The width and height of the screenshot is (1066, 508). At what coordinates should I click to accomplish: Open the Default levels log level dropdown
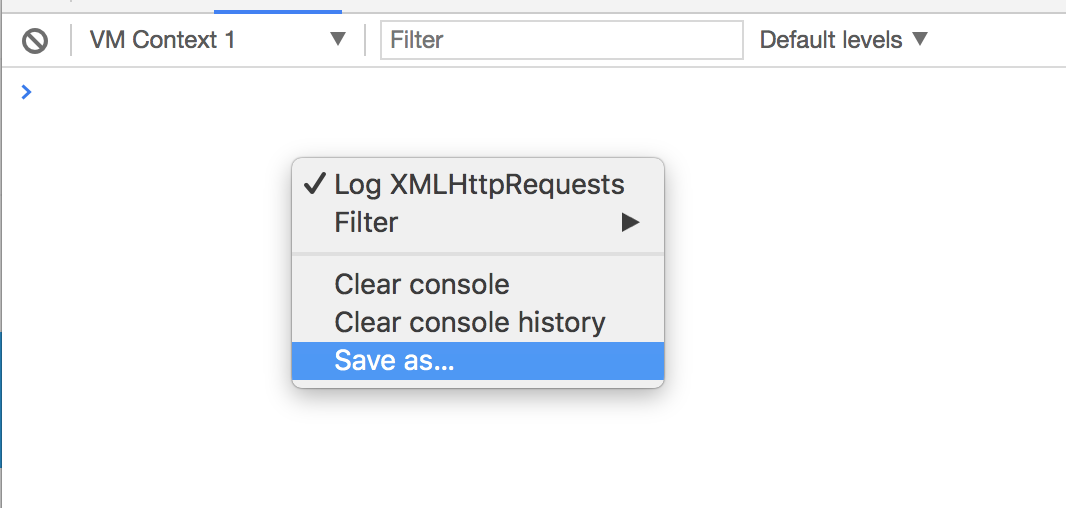(x=843, y=39)
